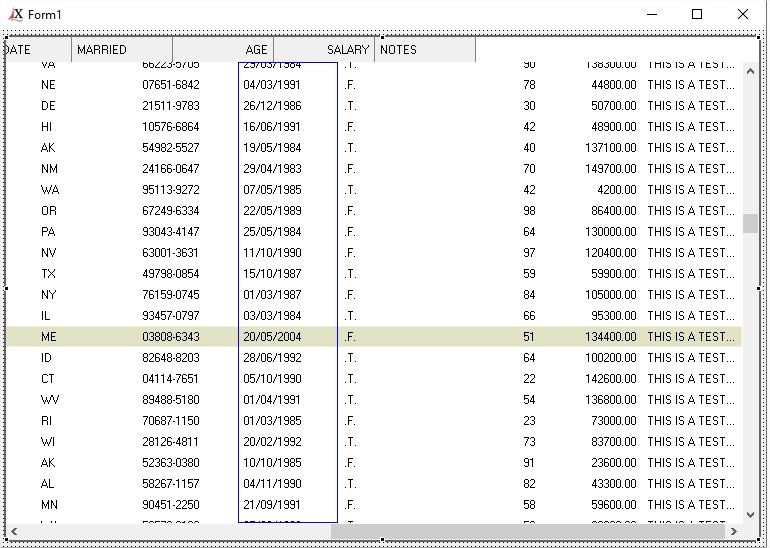Select date cell 29/04/1983
770x548 pixels.
273,169
